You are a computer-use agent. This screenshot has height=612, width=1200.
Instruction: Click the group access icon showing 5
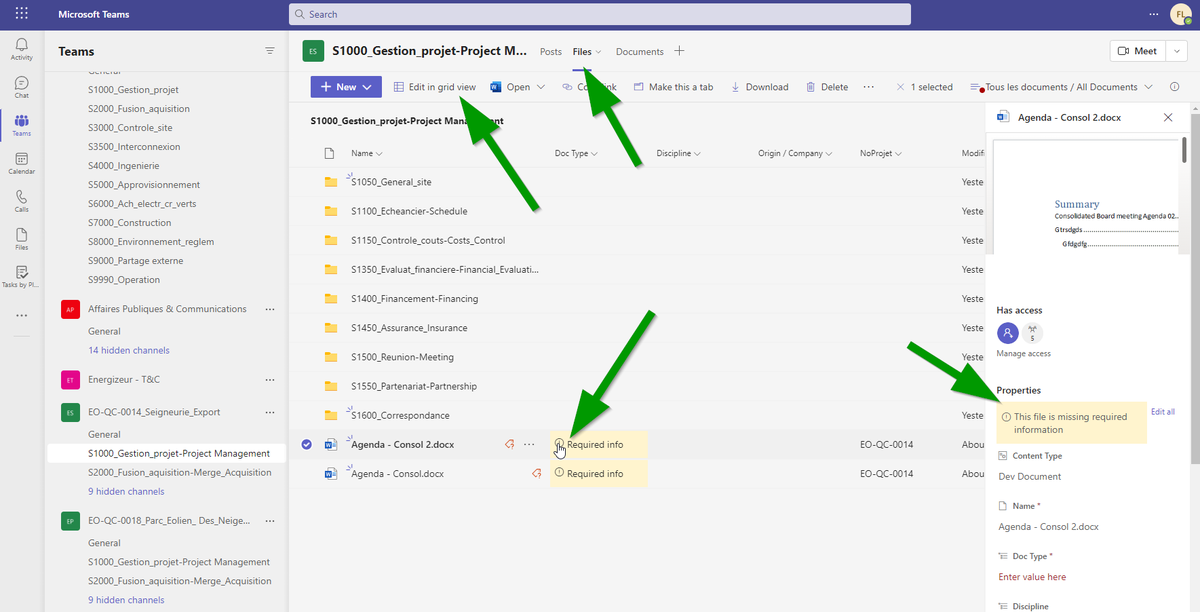1032,333
